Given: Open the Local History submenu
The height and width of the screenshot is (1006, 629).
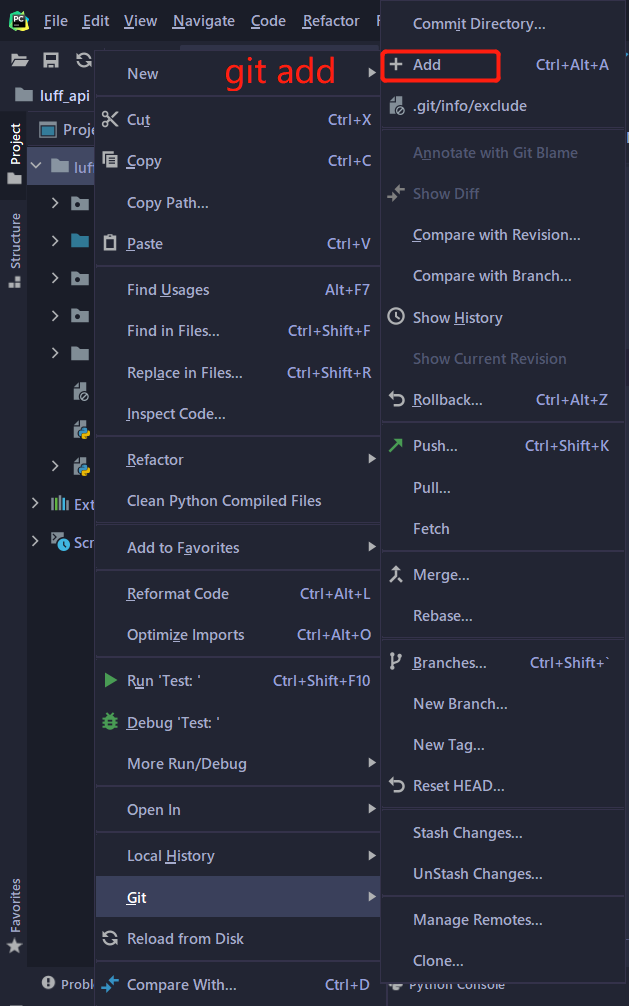Looking at the screenshot, I should click(x=237, y=856).
